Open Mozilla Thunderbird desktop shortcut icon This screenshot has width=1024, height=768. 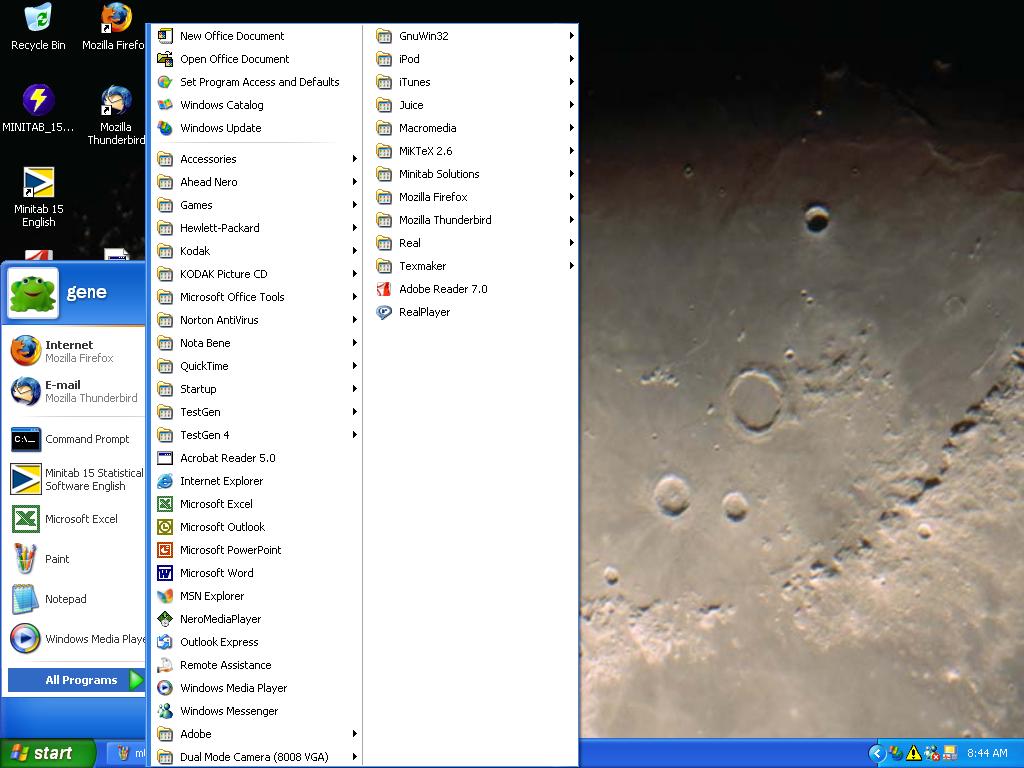116,102
